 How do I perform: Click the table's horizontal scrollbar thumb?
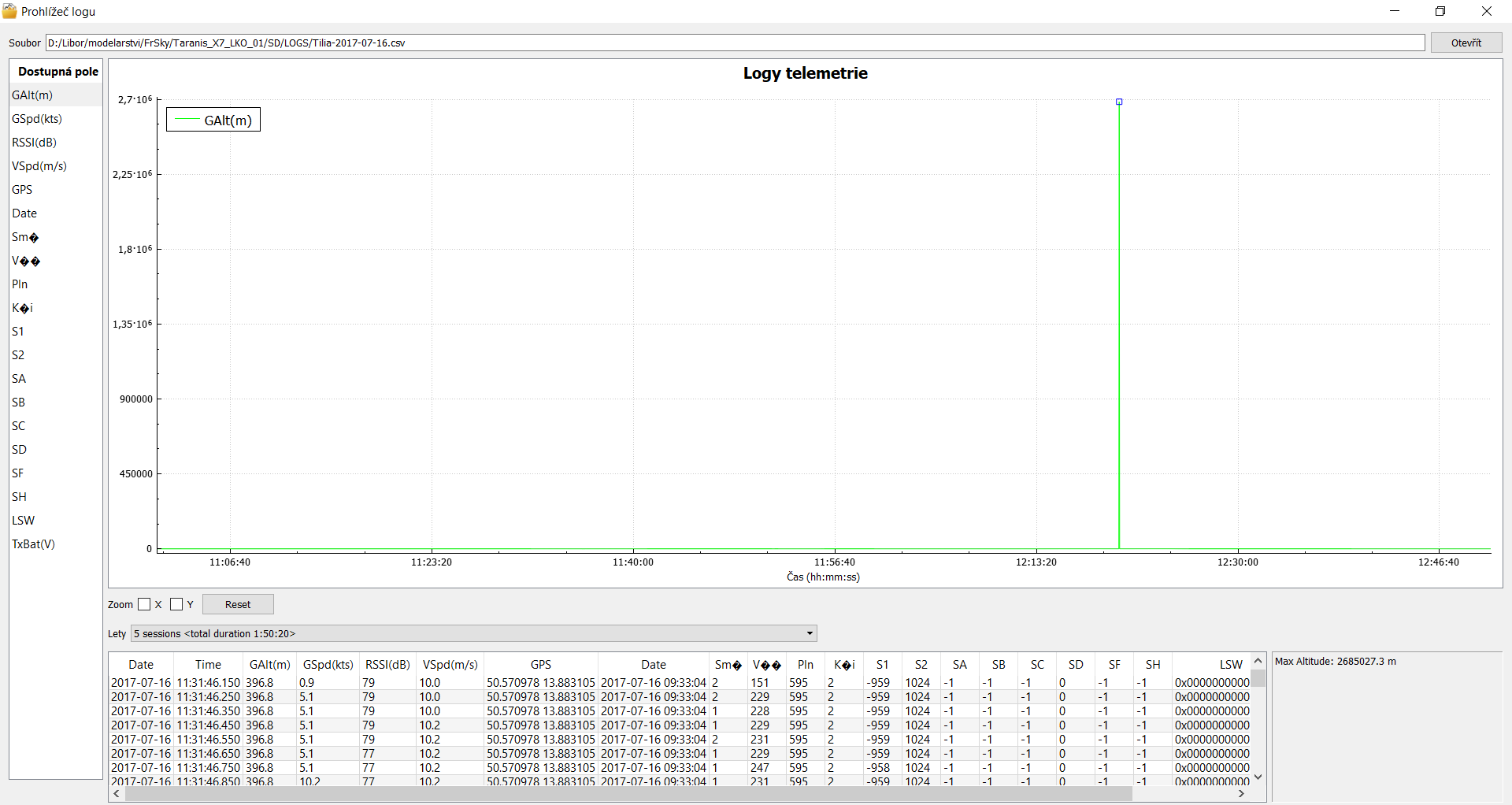[x=628, y=793]
